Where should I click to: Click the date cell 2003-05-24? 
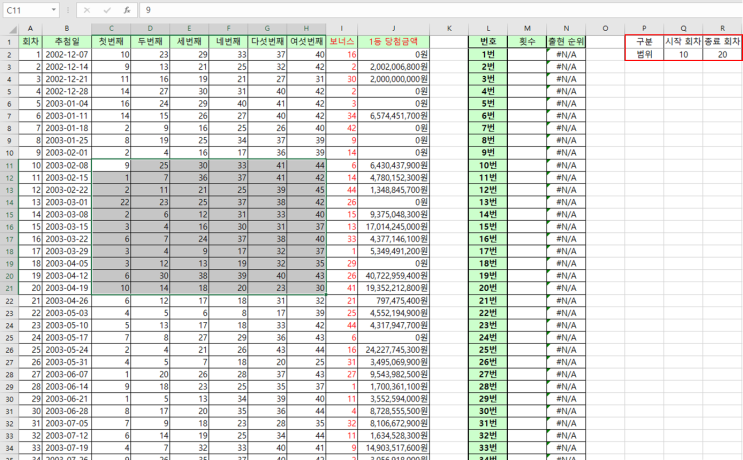click(67, 350)
